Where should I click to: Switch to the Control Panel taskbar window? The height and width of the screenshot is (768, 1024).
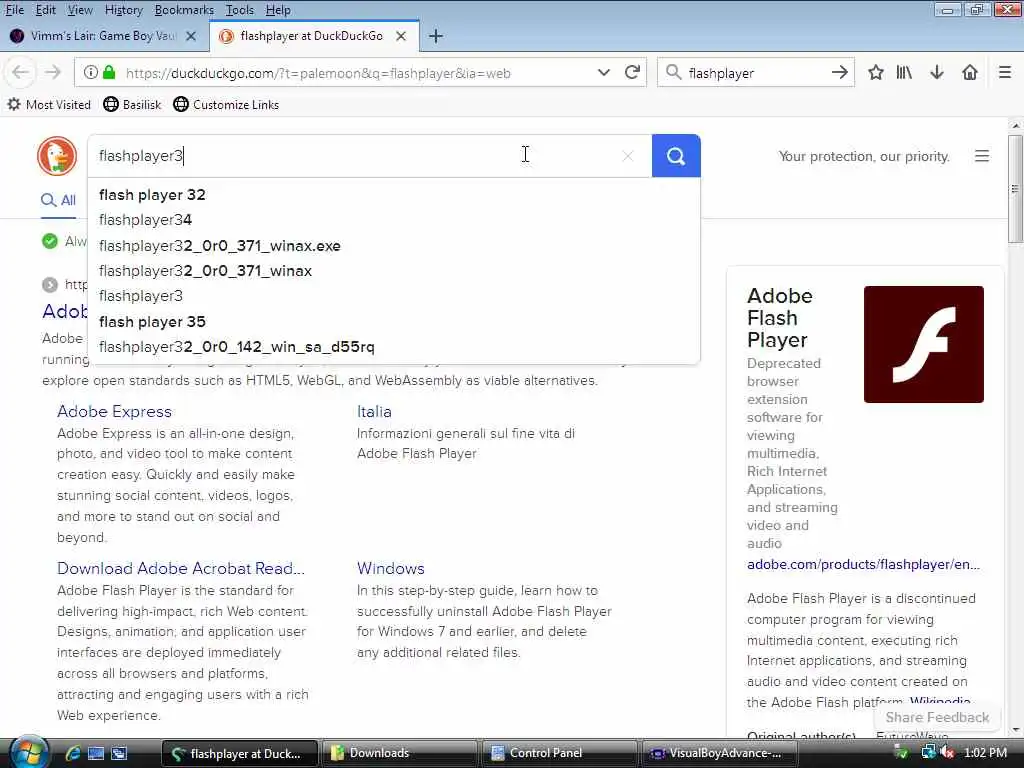[560, 753]
